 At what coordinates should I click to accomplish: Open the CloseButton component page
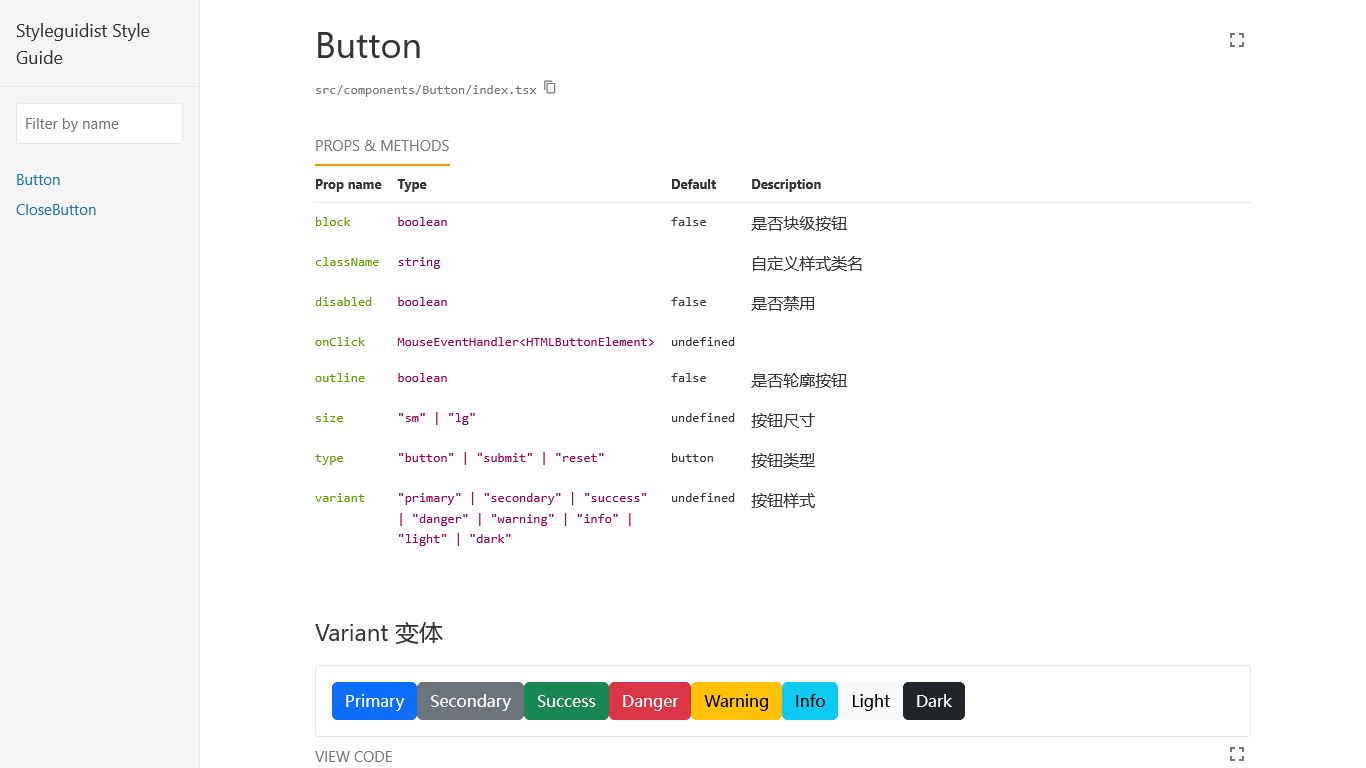pyautogui.click(x=55, y=209)
